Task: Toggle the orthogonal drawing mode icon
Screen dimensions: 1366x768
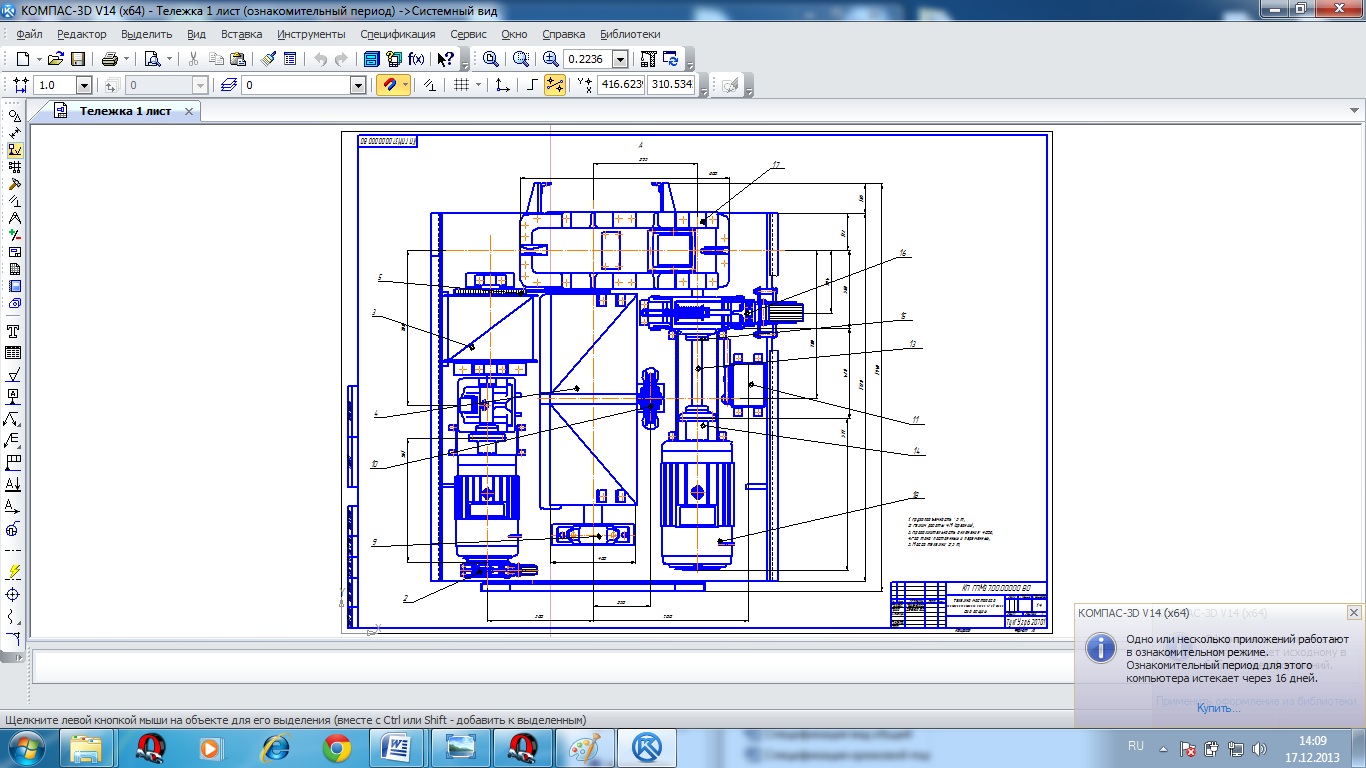Action: click(532, 86)
